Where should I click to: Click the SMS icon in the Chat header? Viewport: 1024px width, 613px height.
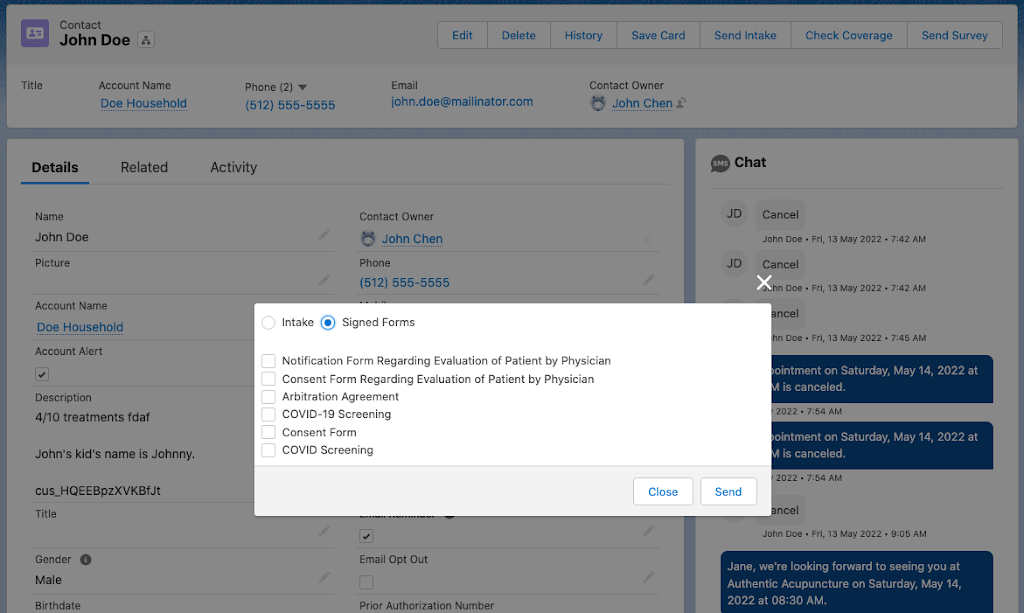720,162
